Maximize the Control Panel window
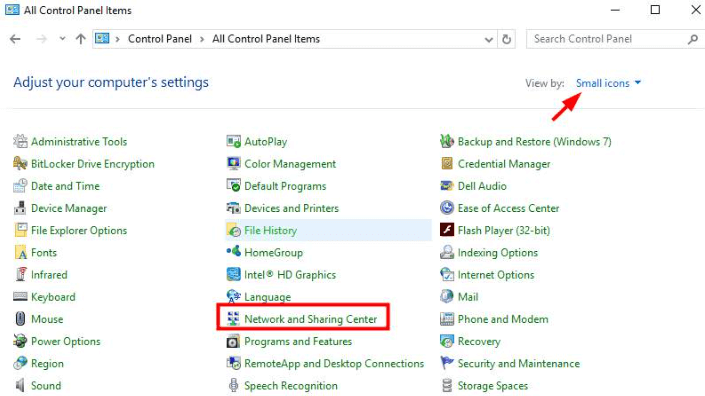The image size is (705, 396). (x=655, y=9)
